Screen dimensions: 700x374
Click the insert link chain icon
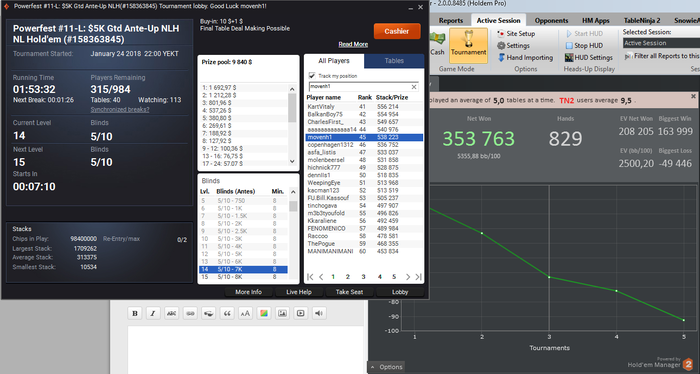point(190,313)
